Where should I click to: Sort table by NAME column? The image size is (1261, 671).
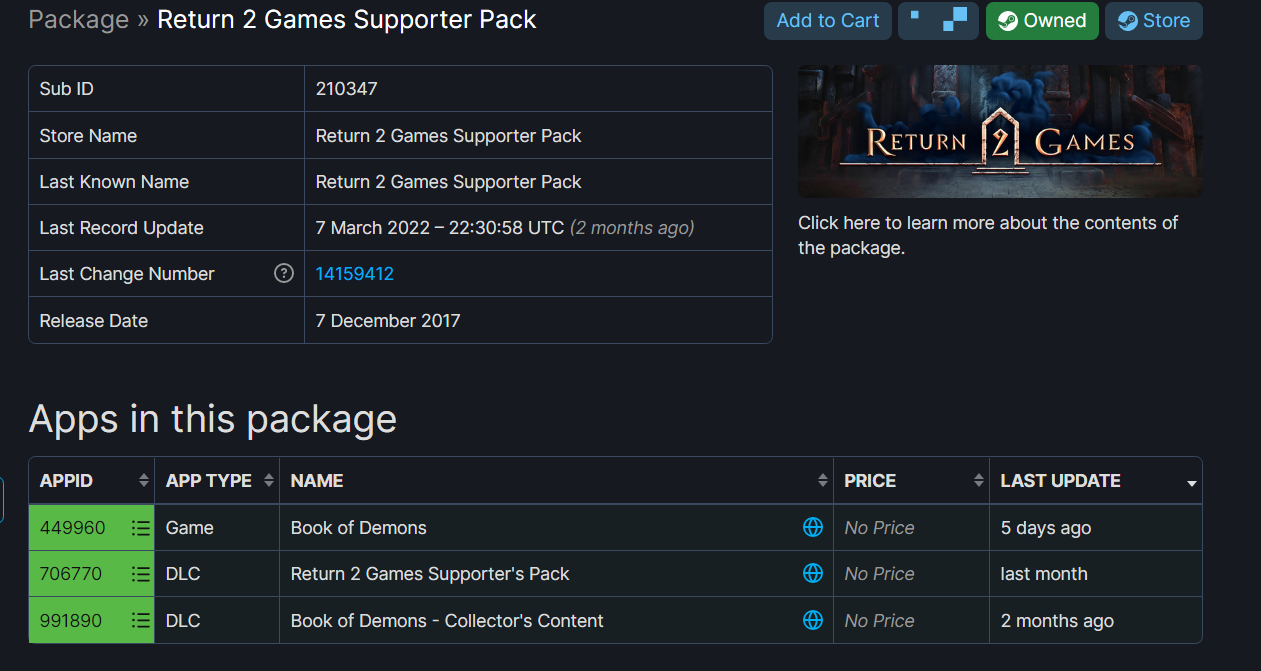[556, 481]
